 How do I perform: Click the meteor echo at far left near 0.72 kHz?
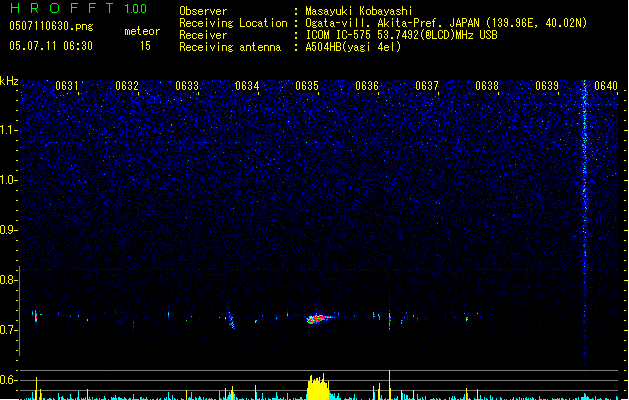[36, 317]
